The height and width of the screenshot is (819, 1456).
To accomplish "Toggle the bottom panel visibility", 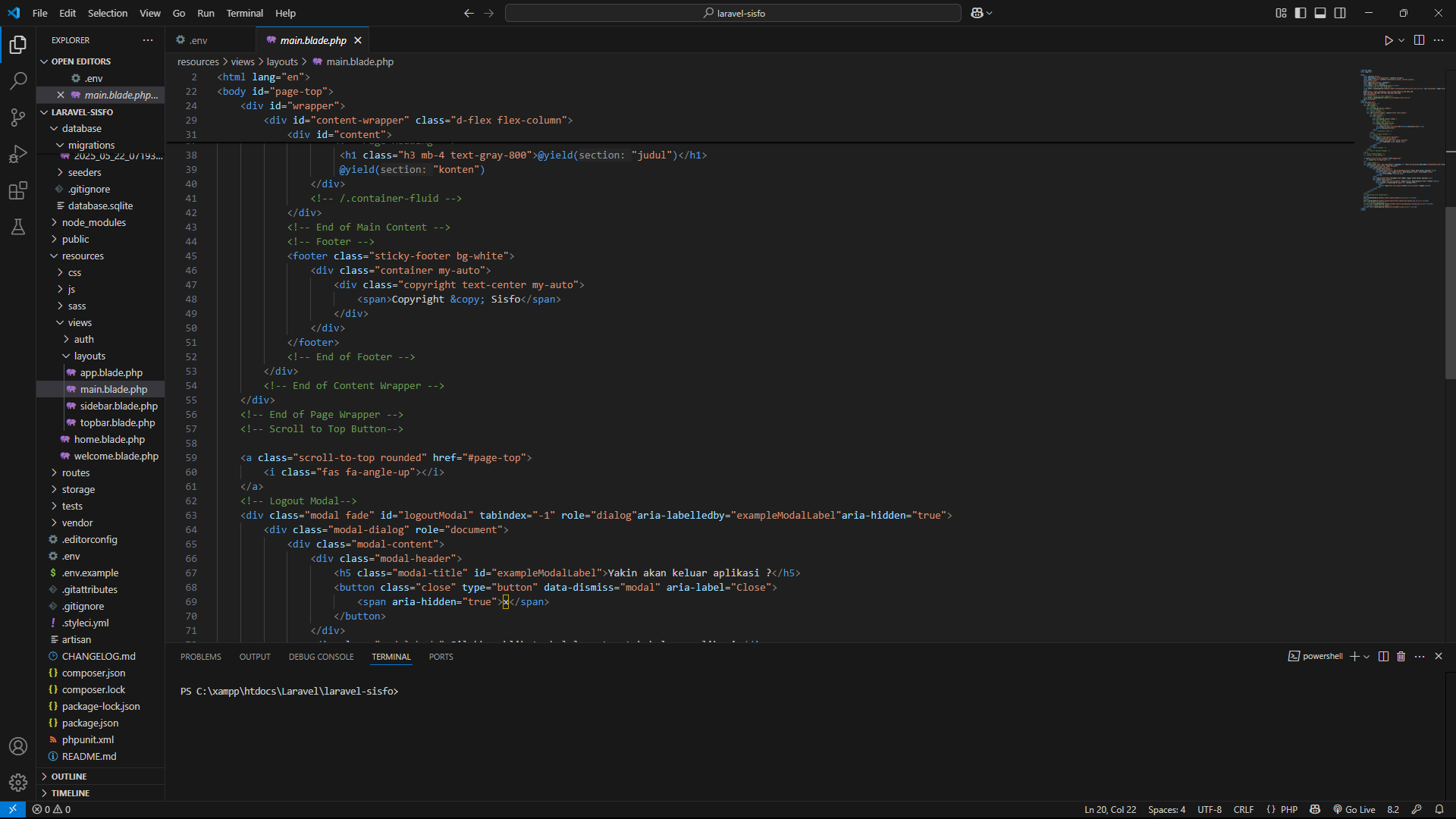I will coord(1320,13).
